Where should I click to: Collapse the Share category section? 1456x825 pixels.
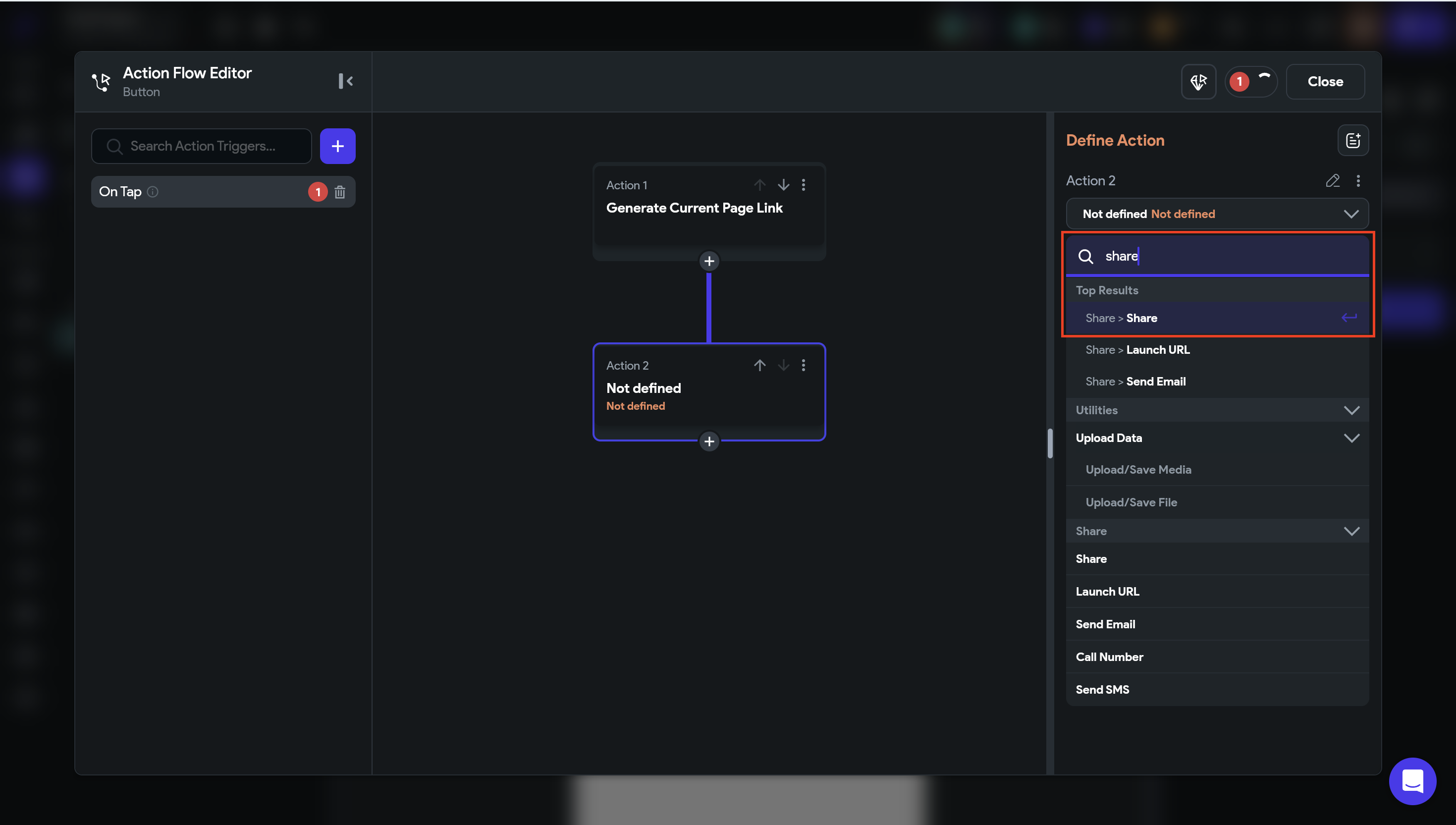click(1351, 531)
